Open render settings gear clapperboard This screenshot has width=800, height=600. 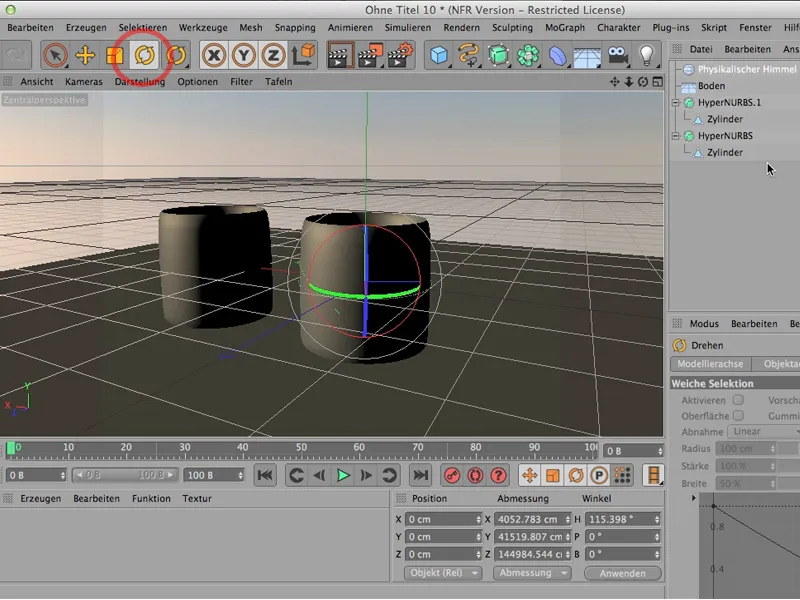401,55
